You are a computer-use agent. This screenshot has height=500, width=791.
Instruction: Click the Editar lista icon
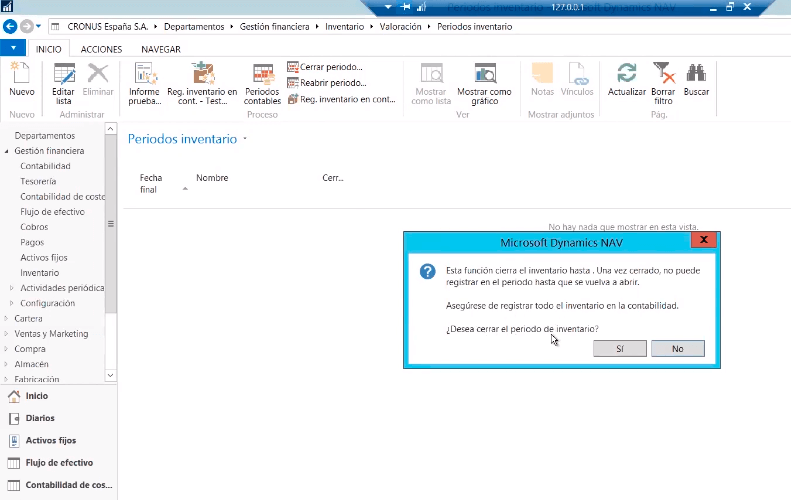(x=64, y=74)
